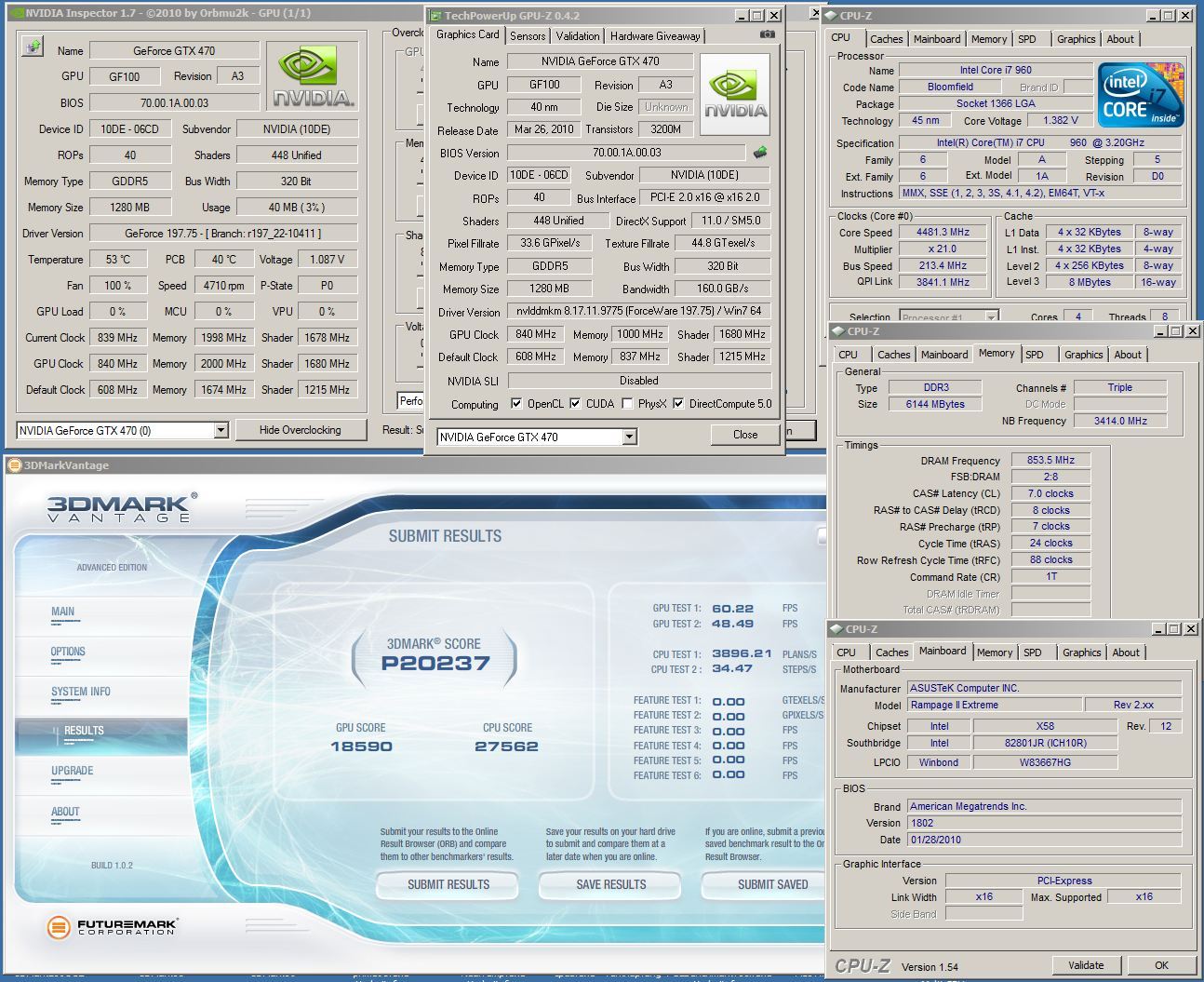Viewport: 1204px width, 982px height.
Task: Open Mainboard tab in top CPU-Z window
Action: coord(937,39)
